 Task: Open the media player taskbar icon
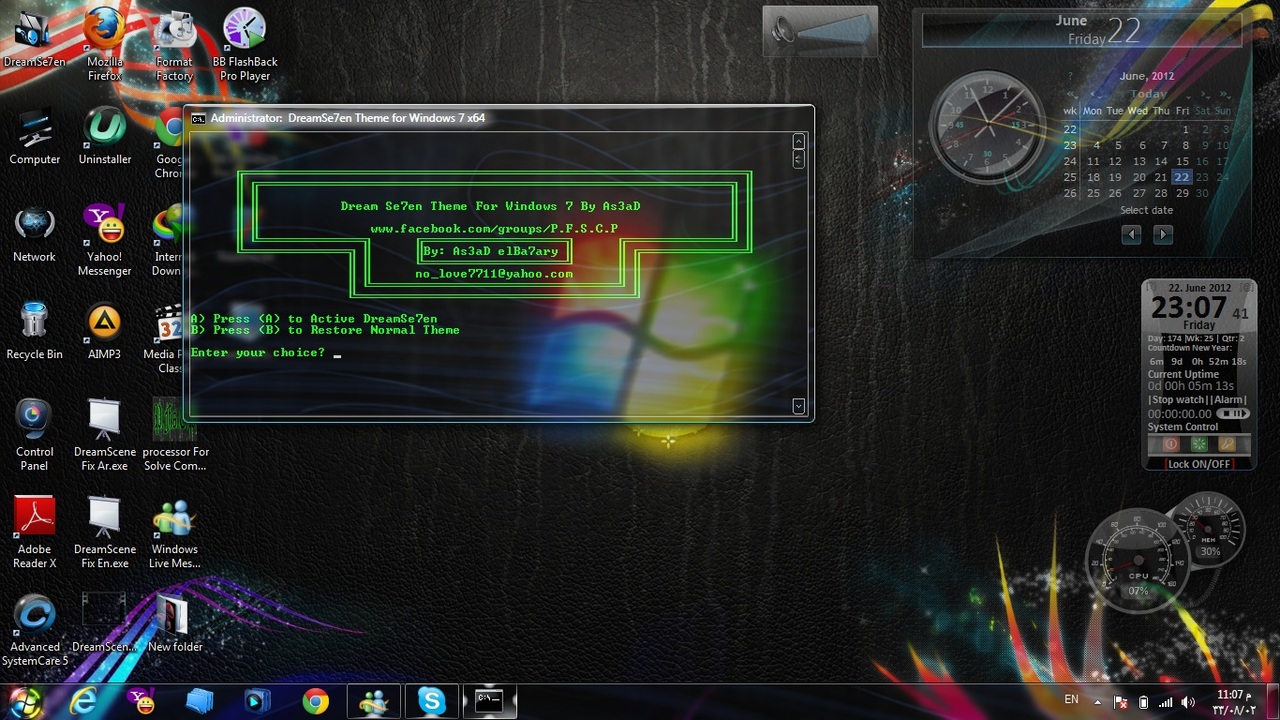point(258,701)
